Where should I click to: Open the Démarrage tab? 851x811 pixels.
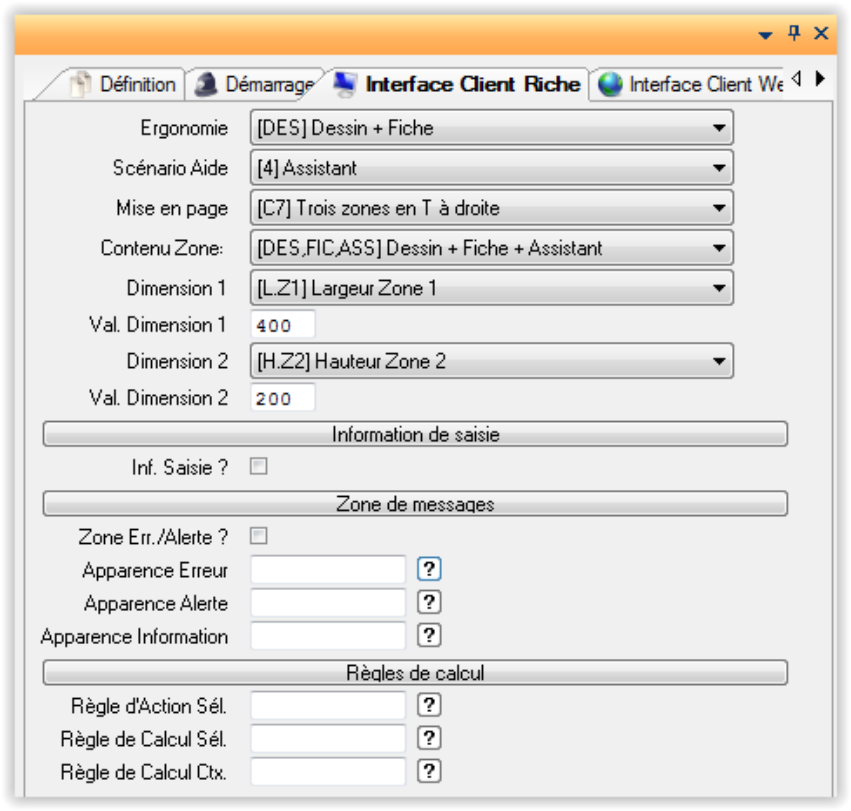click(x=256, y=85)
